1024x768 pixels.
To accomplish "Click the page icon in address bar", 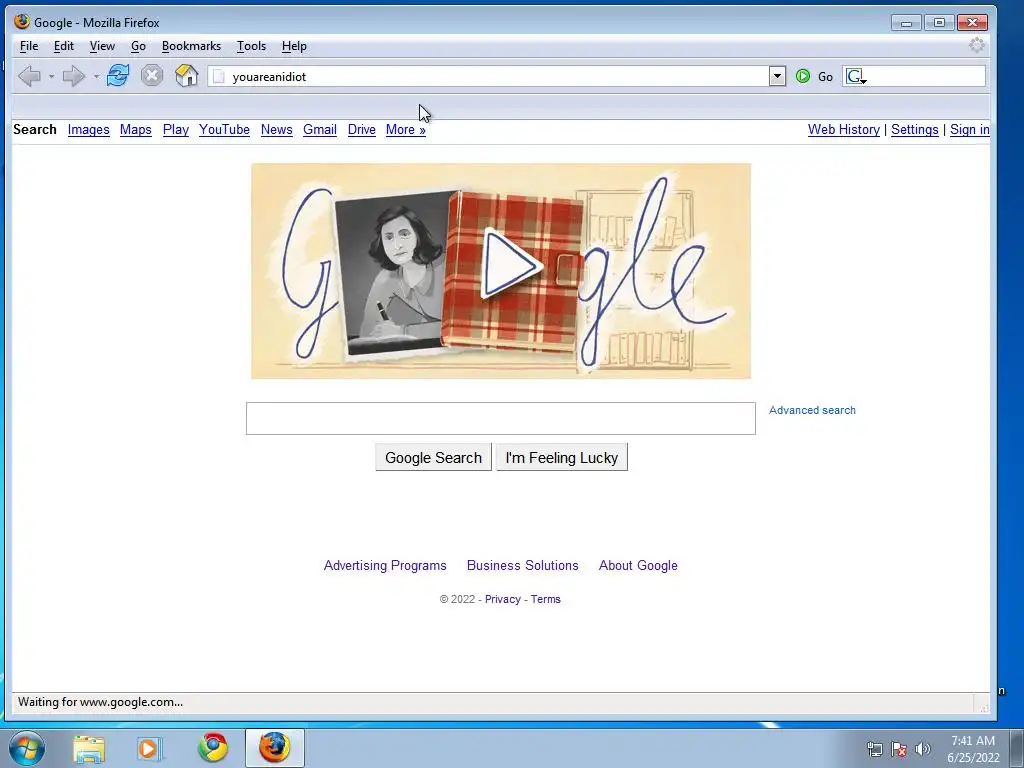I will (219, 77).
